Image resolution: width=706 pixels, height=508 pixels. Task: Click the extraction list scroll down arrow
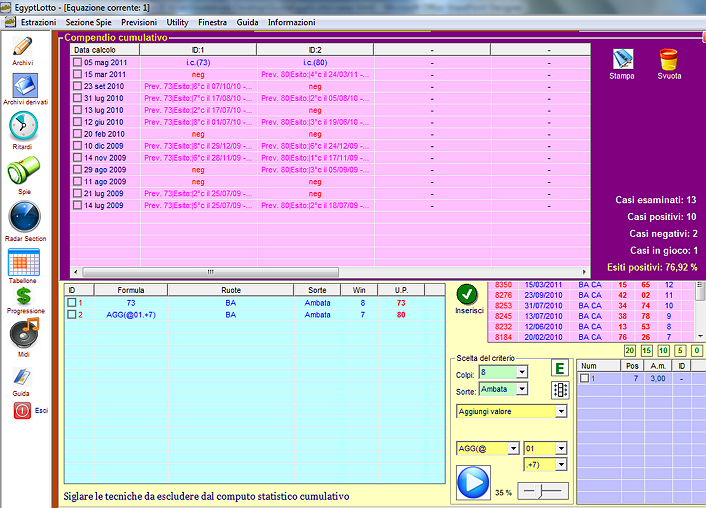click(x=700, y=336)
